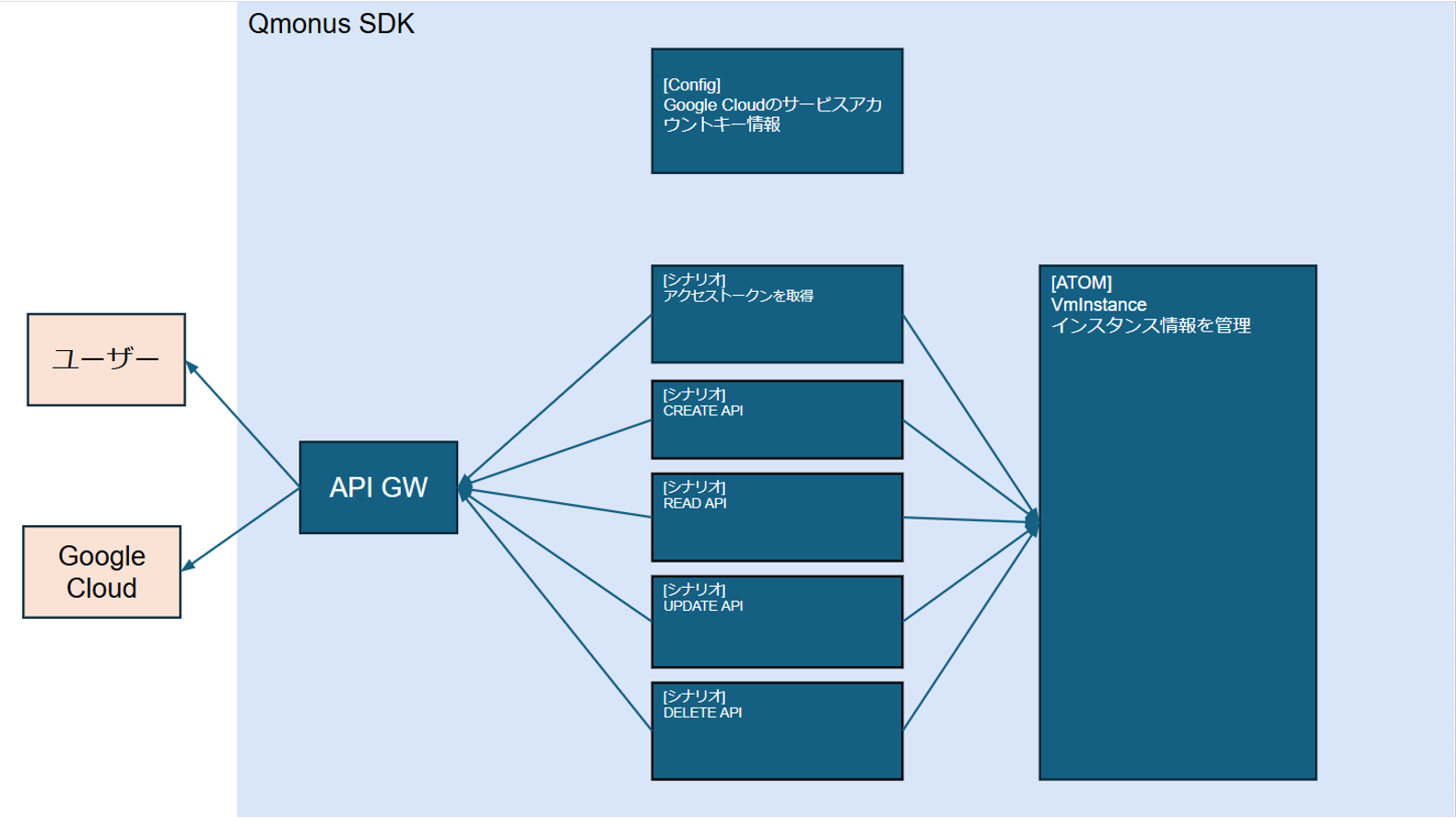The width and height of the screenshot is (1456, 818).
Task: Select the ユーザー box
Action: tap(106, 359)
